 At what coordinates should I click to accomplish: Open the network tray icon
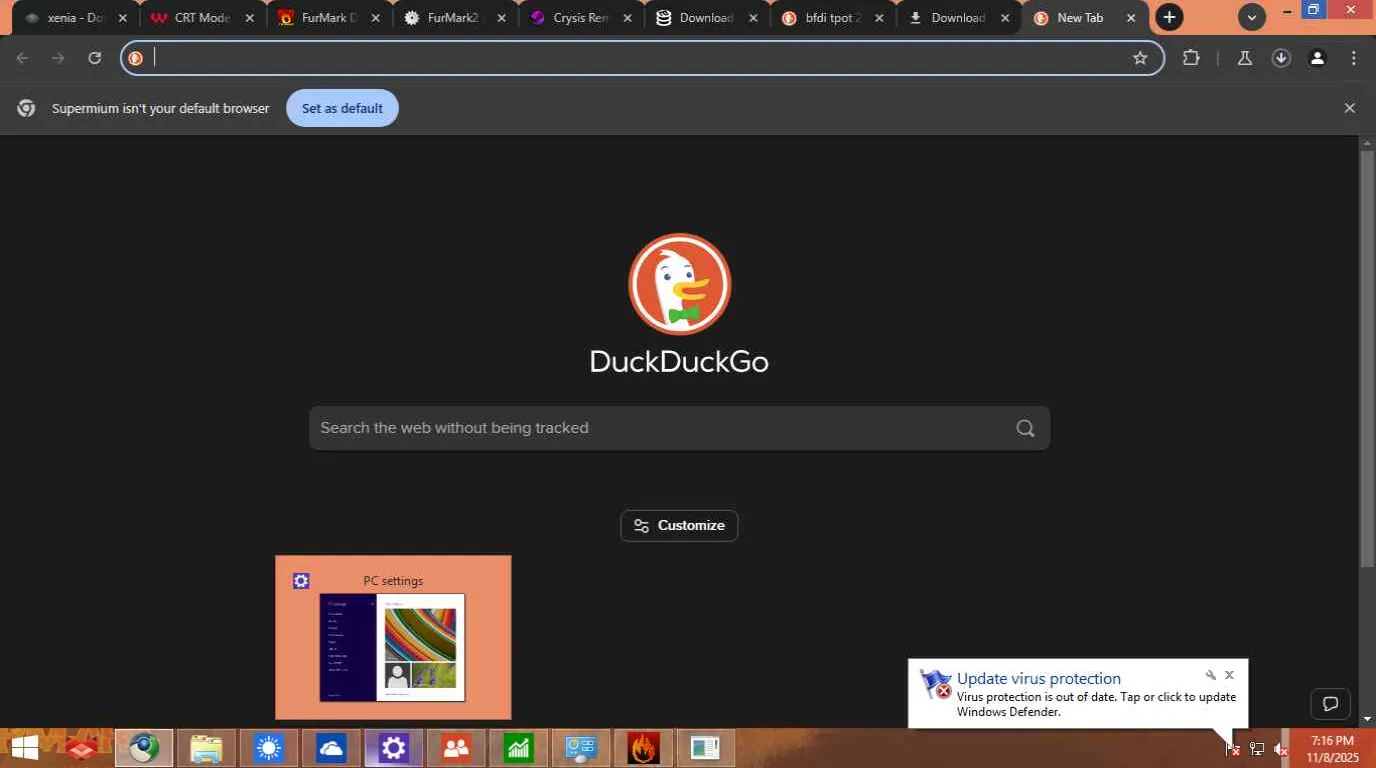(1257, 749)
